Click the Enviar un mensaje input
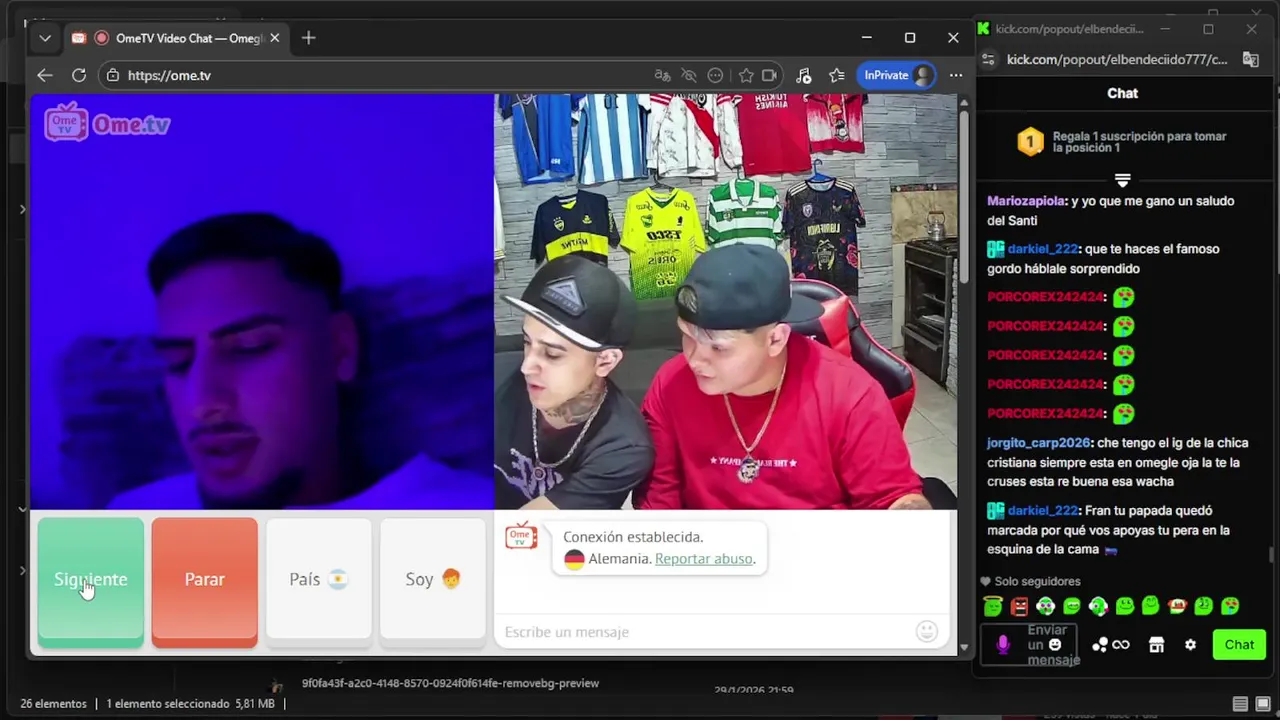The image size is (1280, 720). [1030, 645]
